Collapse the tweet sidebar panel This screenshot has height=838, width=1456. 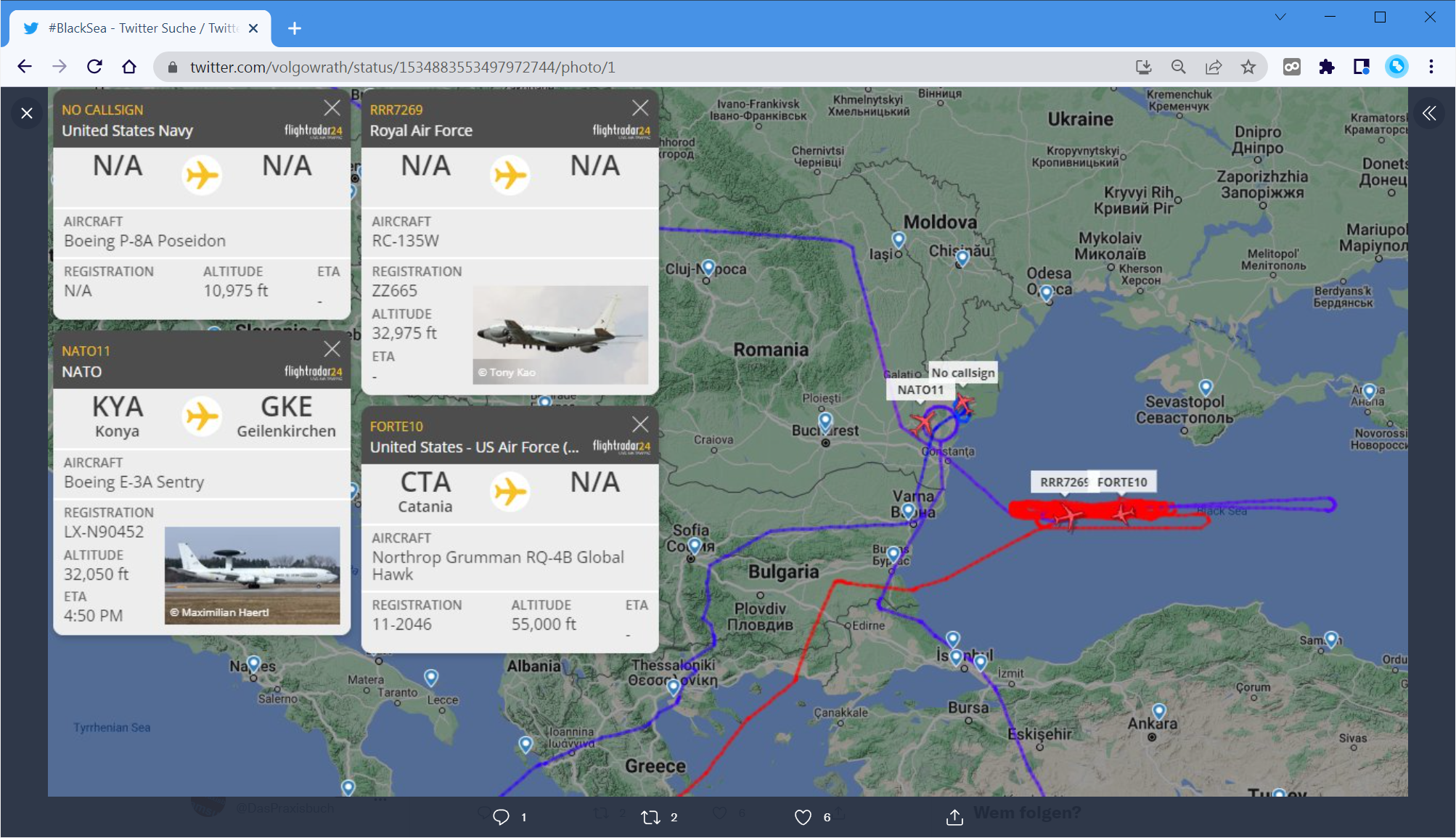tap(1429, 113)
